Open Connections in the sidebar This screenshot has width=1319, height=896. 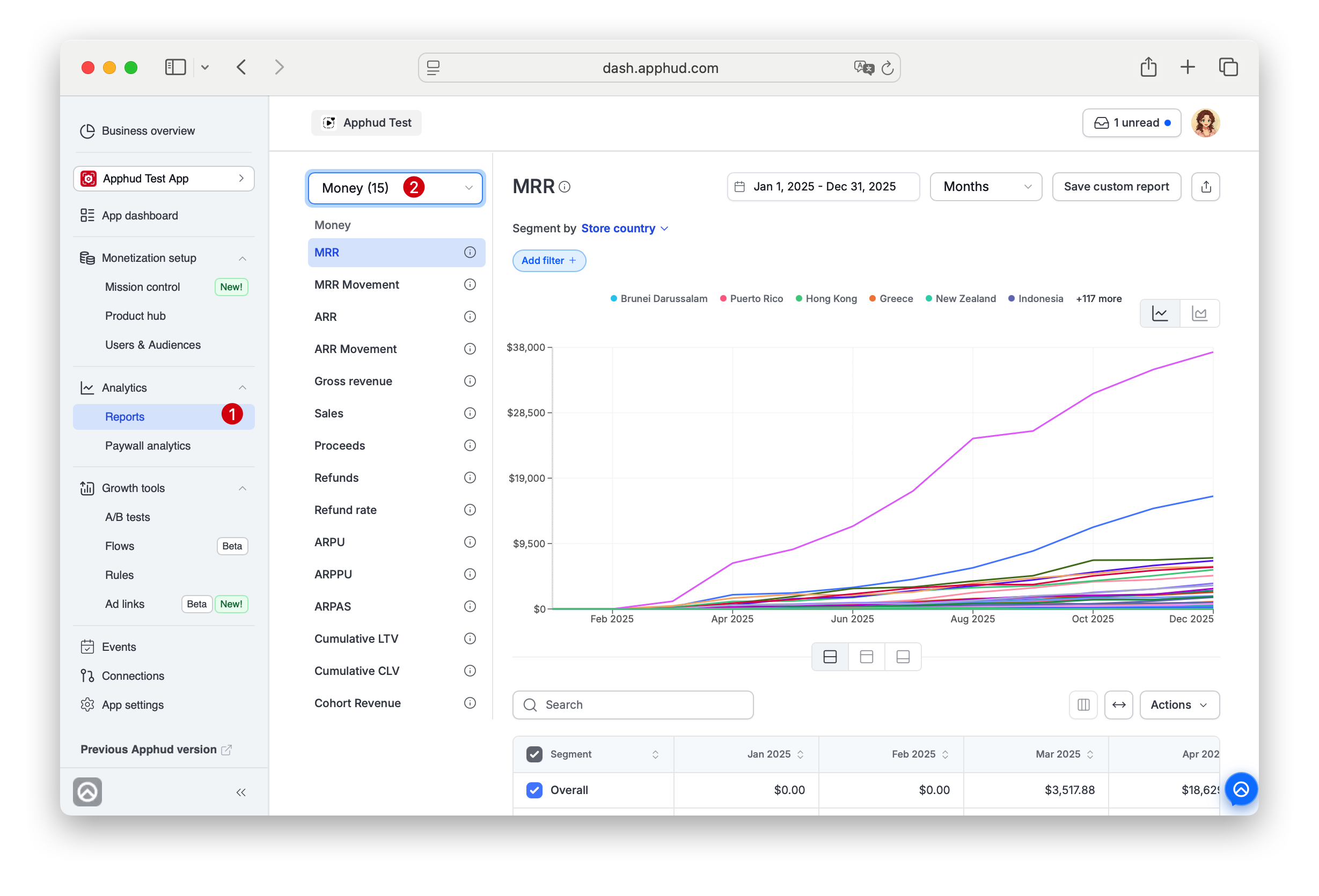[122, 676]
